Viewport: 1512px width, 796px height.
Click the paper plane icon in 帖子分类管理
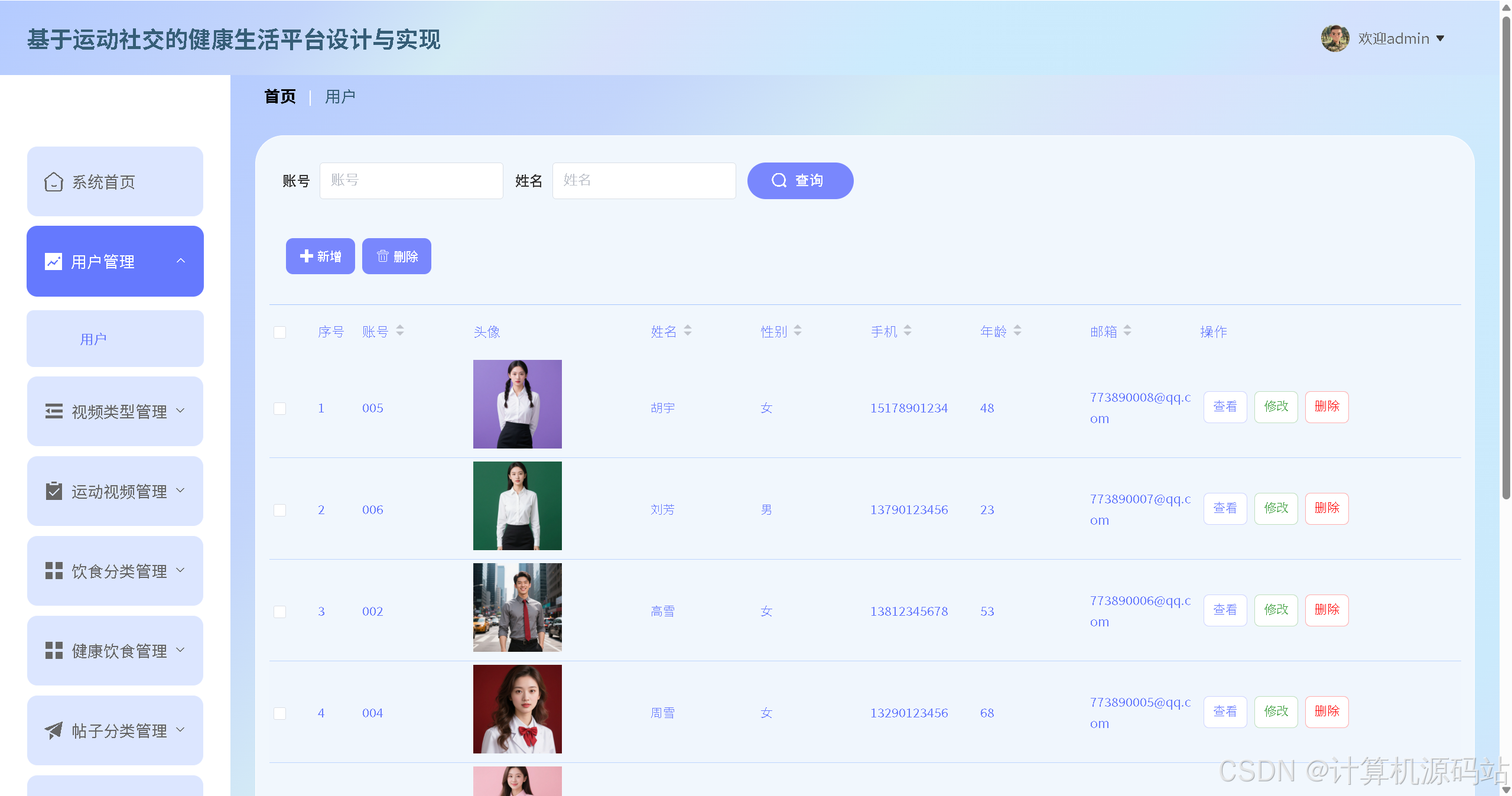(54, 730)
